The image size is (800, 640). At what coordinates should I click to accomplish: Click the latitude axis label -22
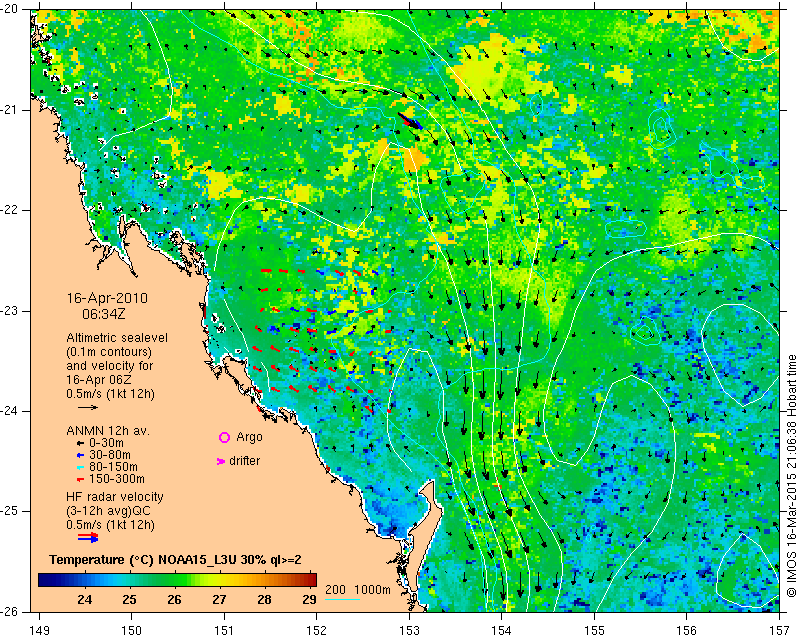tap(10, 210)
